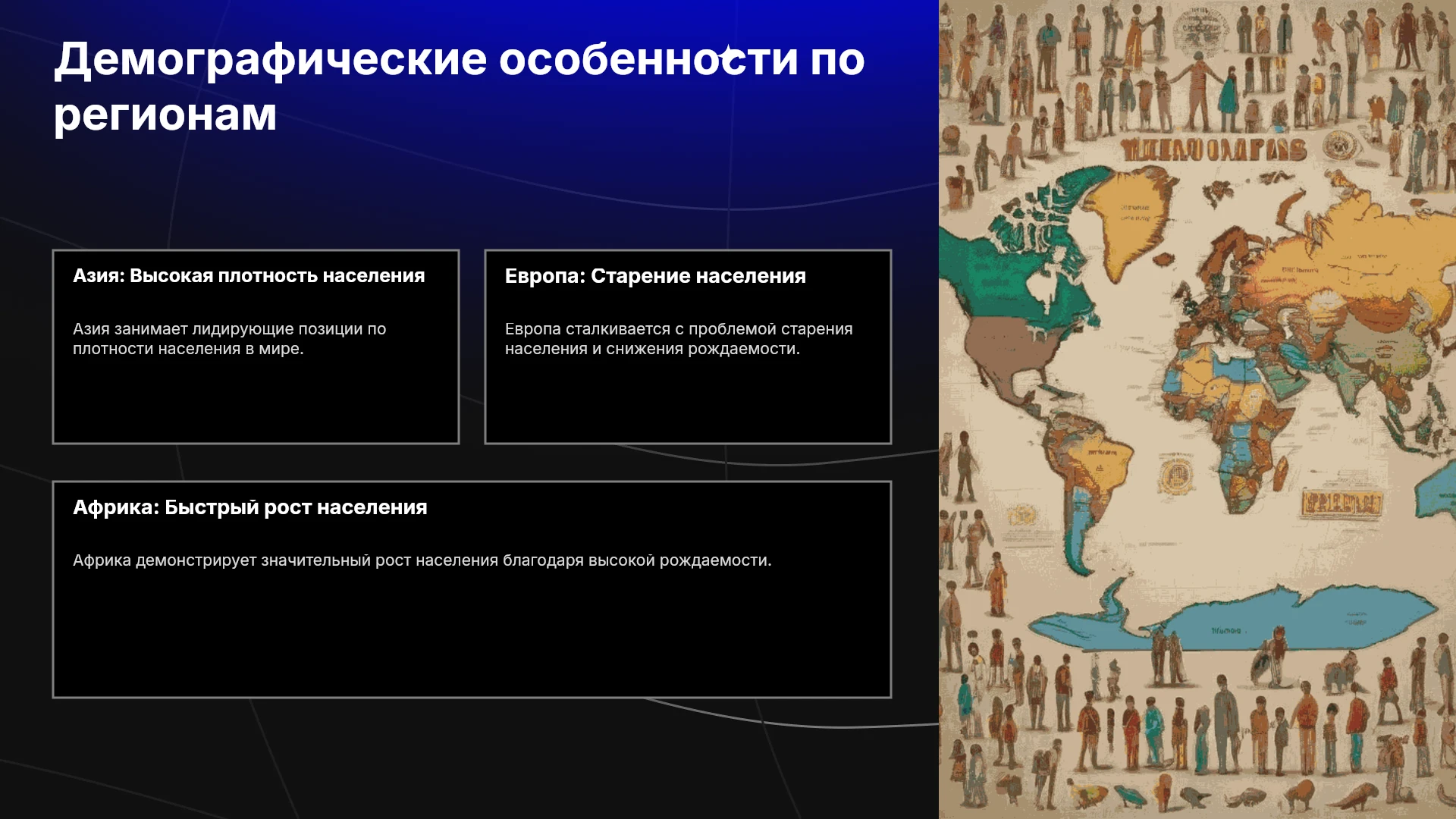Click the Europe card description about рождаемости
Screen dimensions: 1456x819
point(679,339)
